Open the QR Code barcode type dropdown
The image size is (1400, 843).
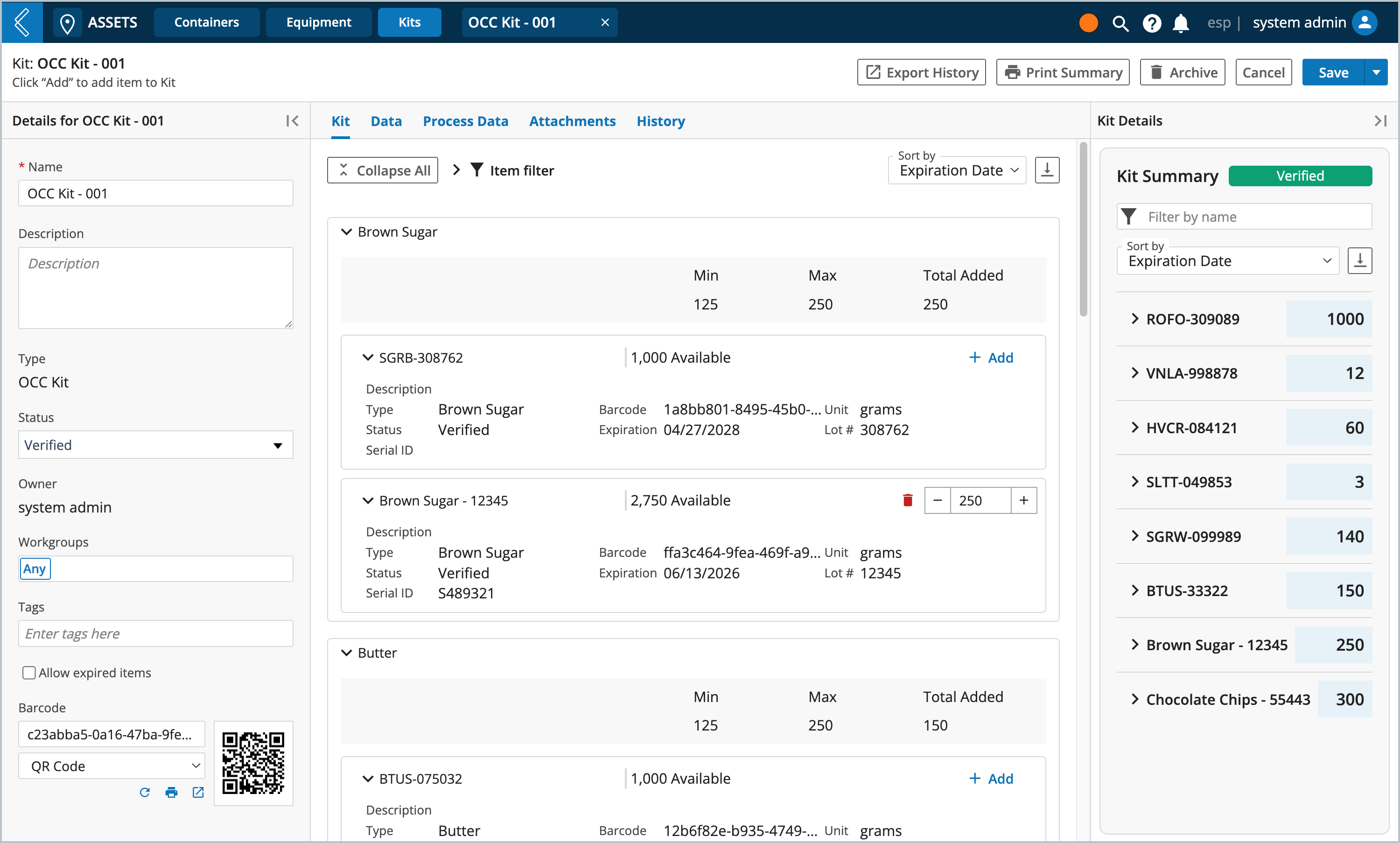tap(112, 766)
